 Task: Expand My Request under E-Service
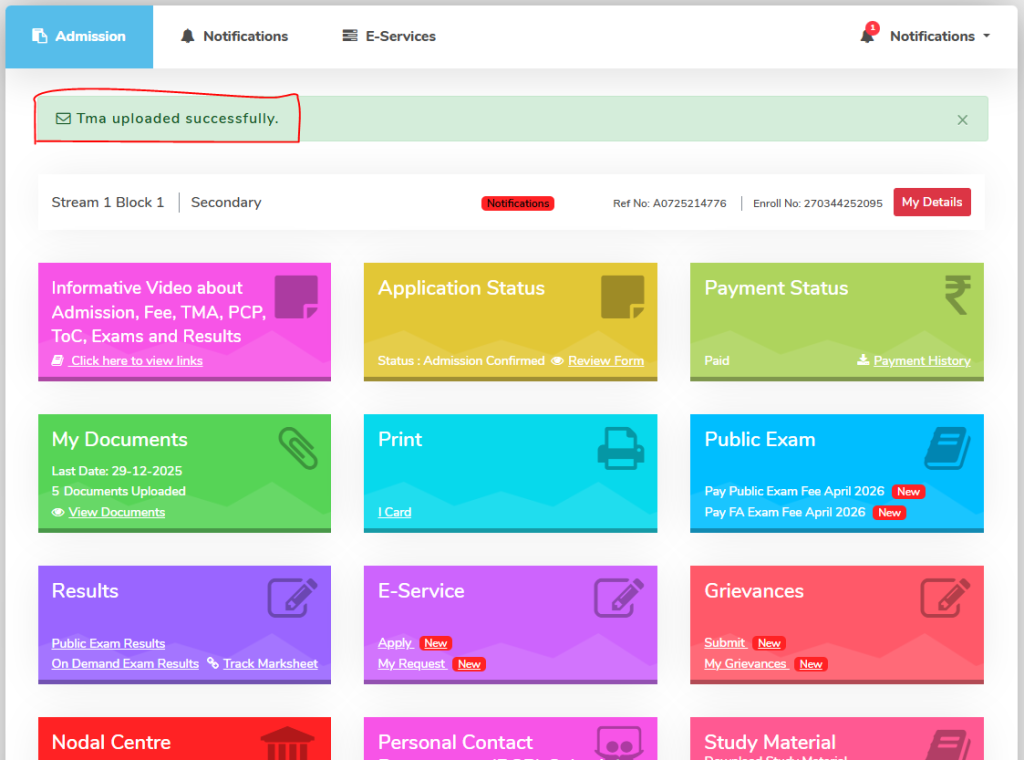point(411,663)
